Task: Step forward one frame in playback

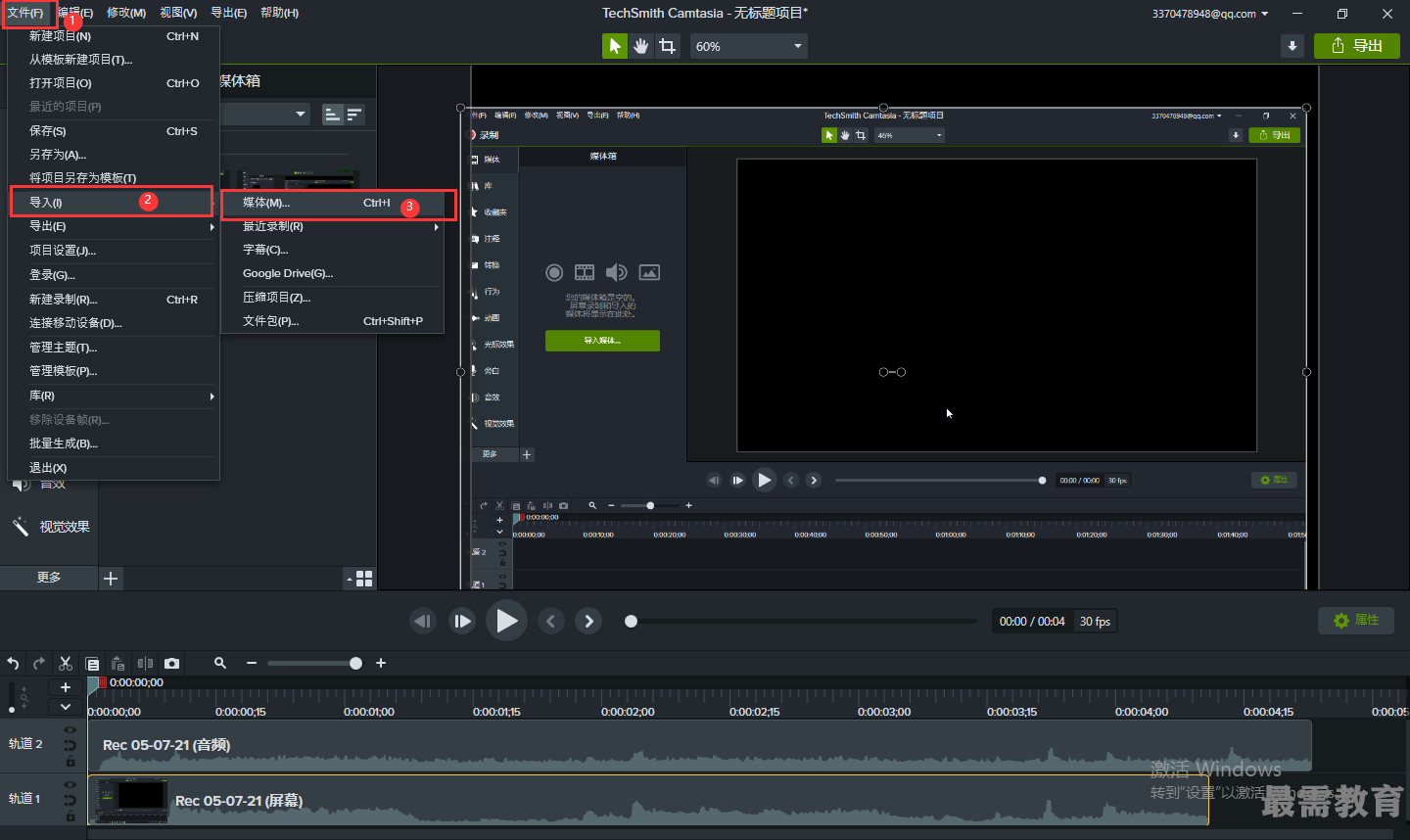Action: pyautogui.click(x=462, y=621)
